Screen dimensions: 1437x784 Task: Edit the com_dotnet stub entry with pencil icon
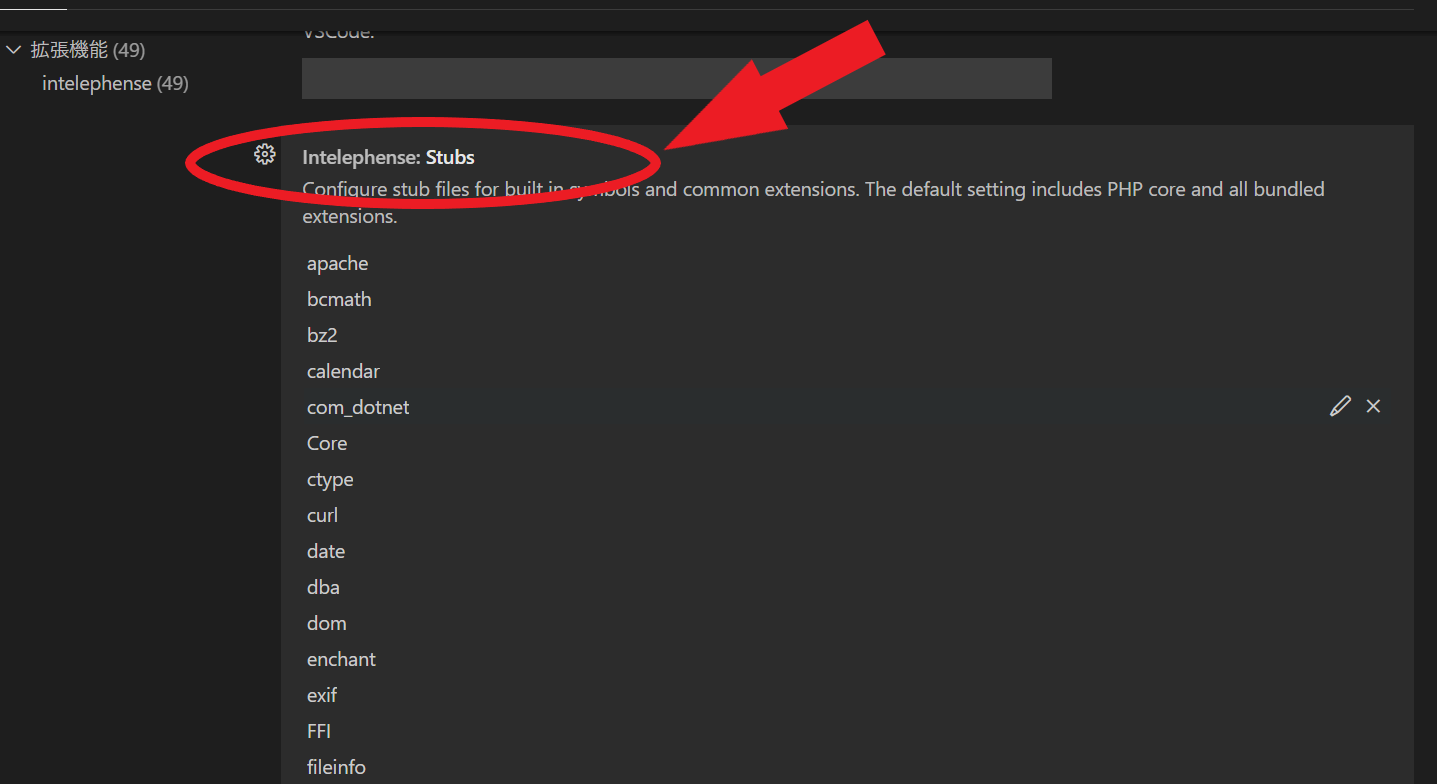point(1340,406)
